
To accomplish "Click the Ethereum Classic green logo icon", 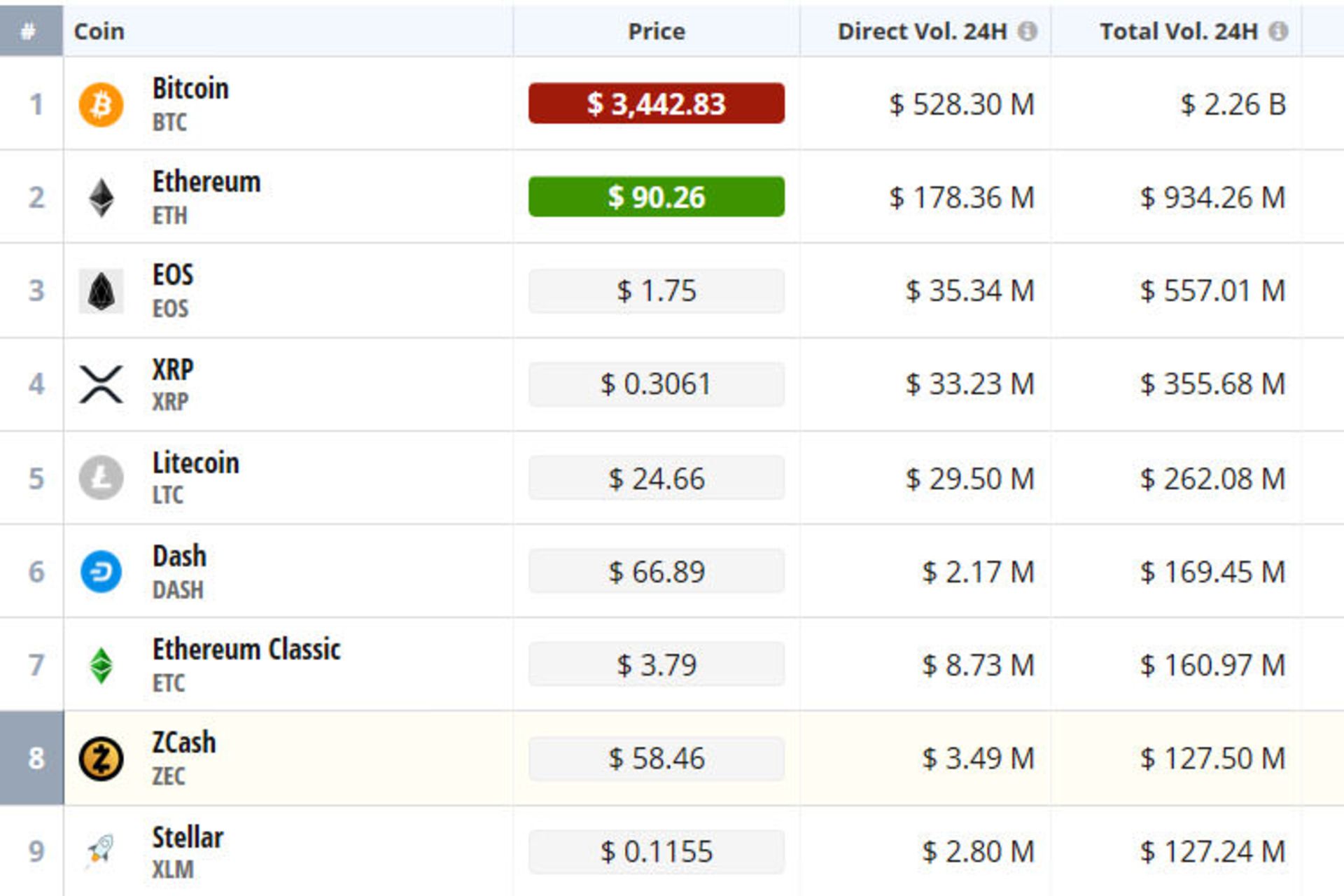I will (x=101, y=665).
